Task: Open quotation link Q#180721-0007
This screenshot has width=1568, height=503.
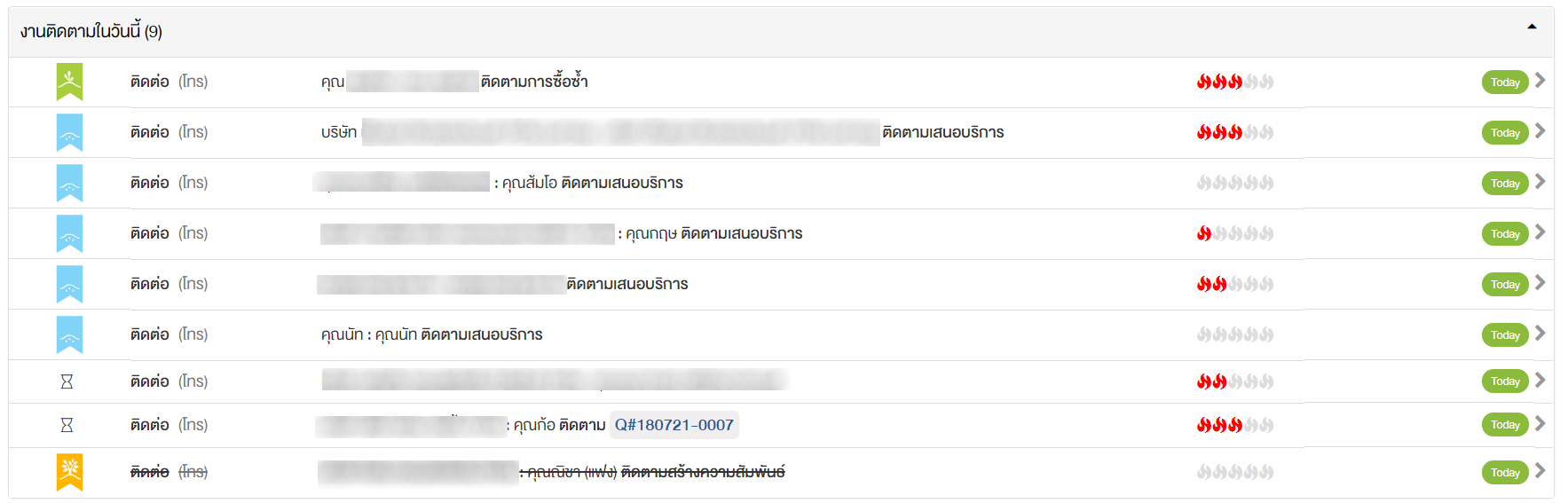Action: [x=674, y=425]
